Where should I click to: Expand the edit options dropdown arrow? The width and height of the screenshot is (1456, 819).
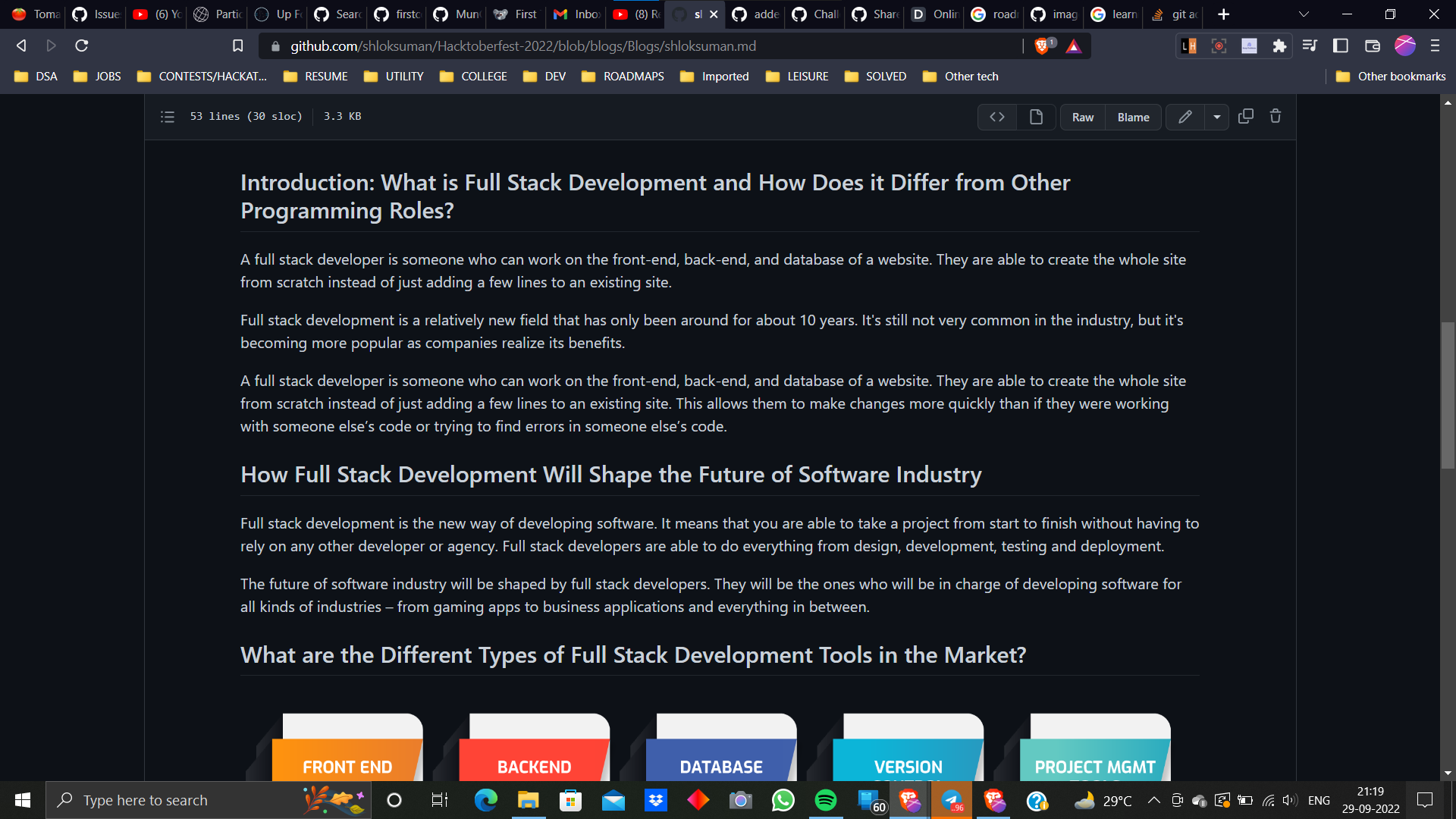(1216, 117)
